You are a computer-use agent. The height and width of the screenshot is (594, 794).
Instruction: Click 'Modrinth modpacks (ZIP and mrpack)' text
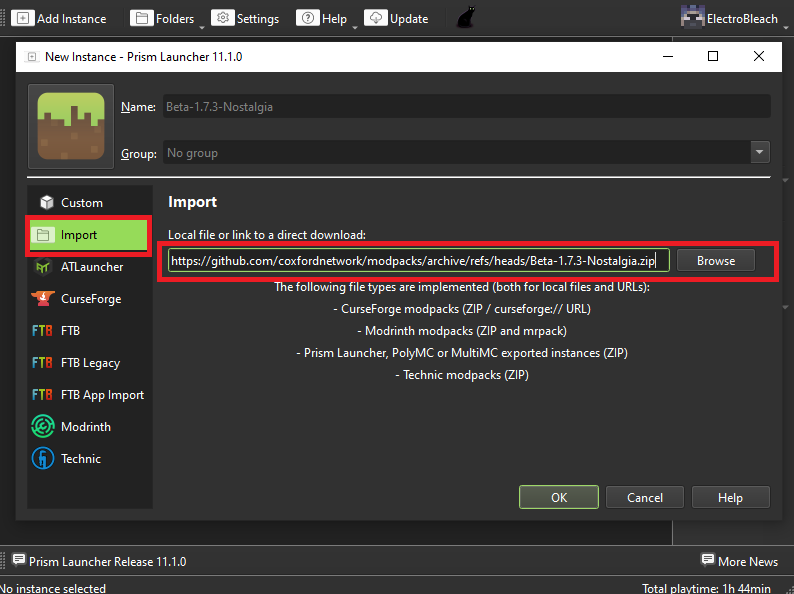point(462,331)
